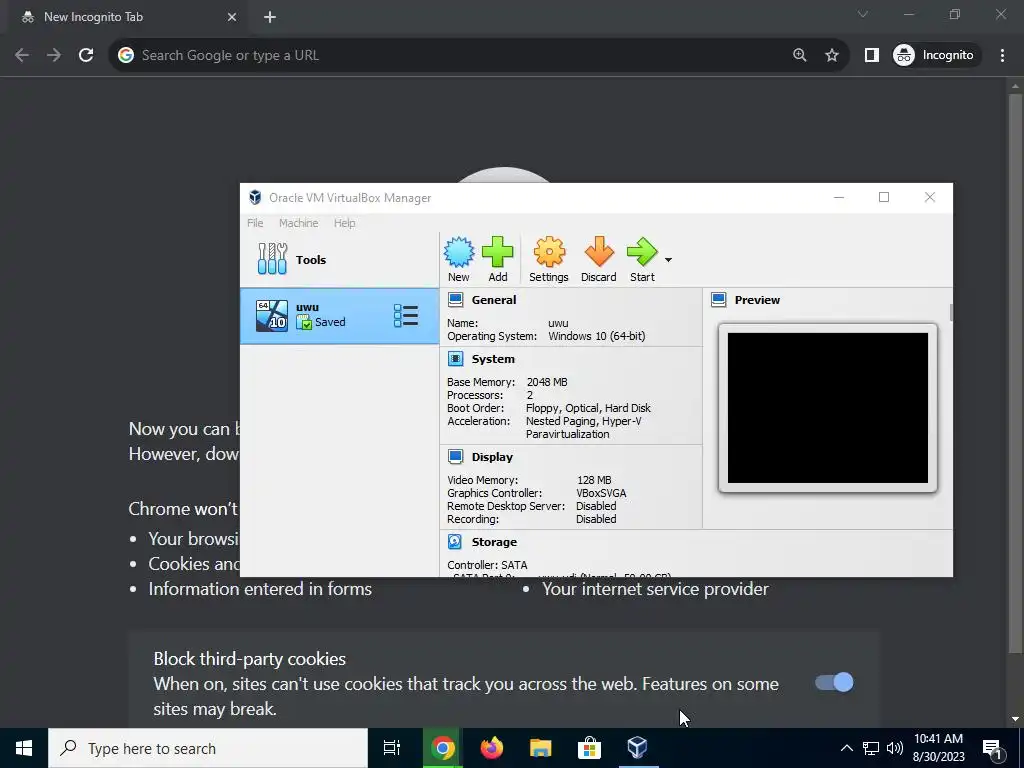Open the uwu machine tools list menu
Image resolution: width=1024 pixels, height=768 pixels.
click(406, 316)
